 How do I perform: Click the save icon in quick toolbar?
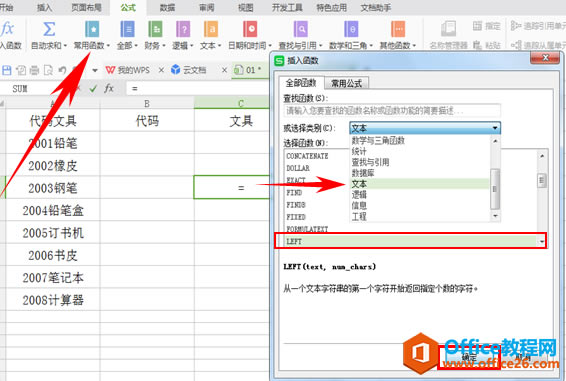click(6, 70)
